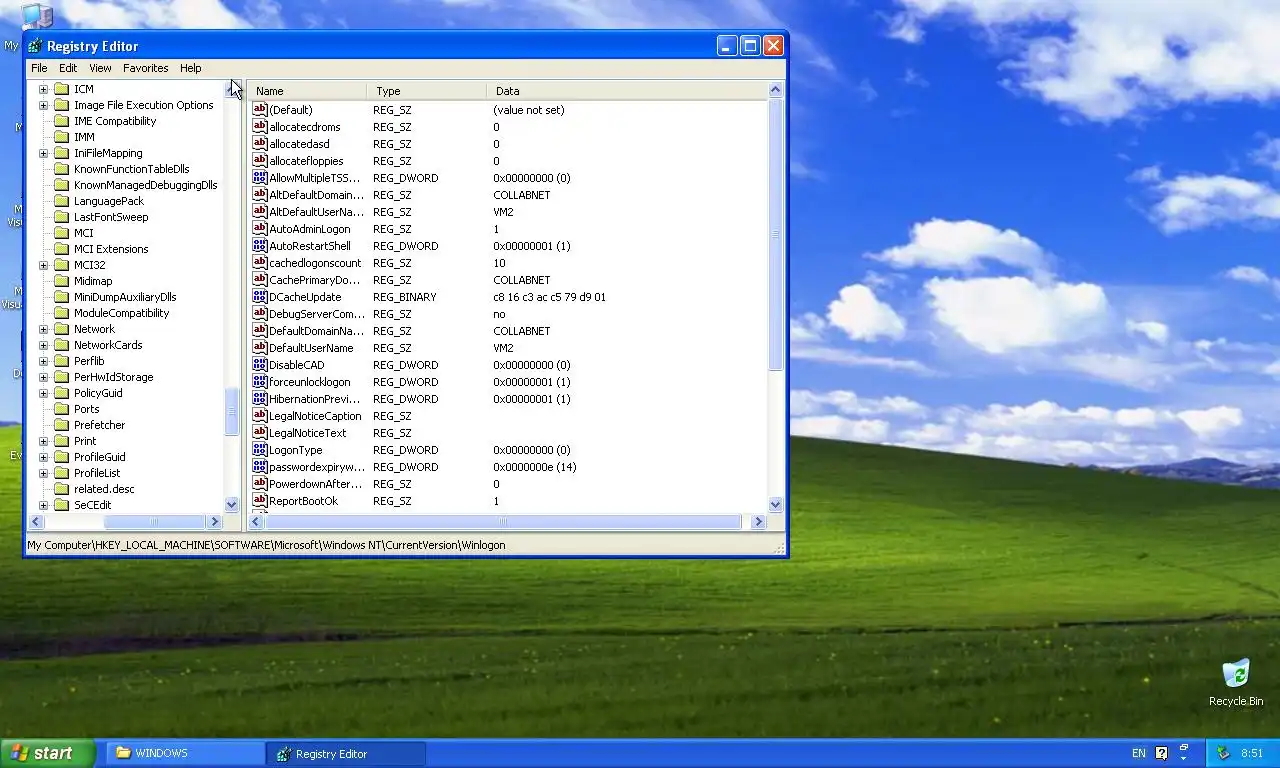
Task: Open the Favorites menu
Action: pos(145,68)
